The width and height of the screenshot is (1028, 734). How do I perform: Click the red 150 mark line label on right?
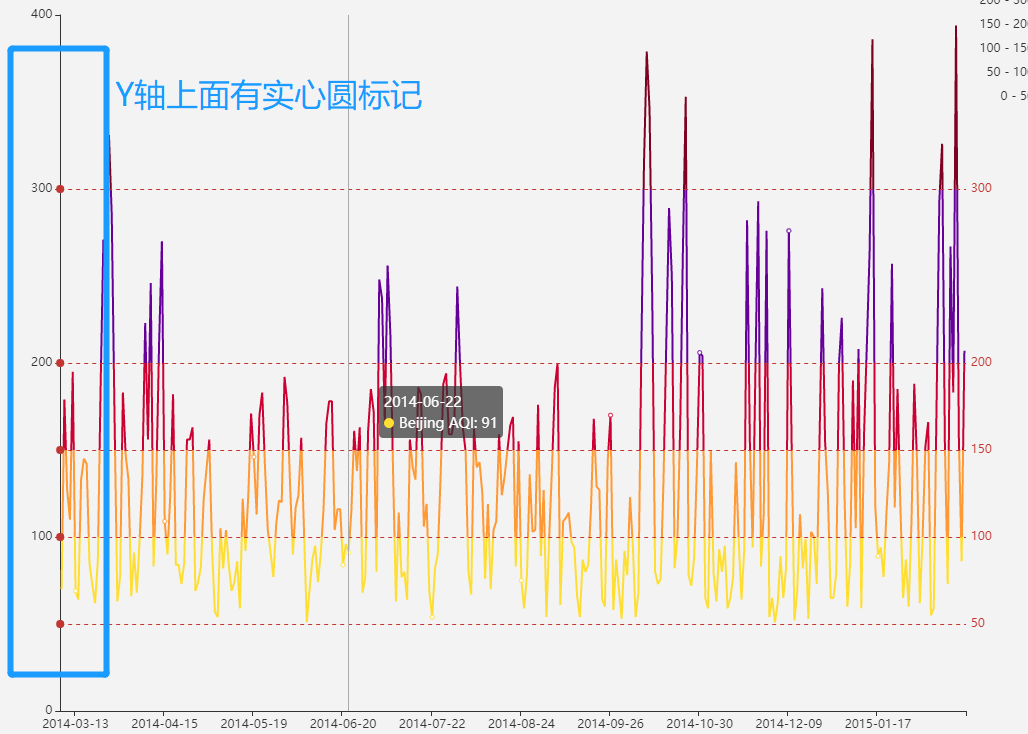tap(981, 449)
